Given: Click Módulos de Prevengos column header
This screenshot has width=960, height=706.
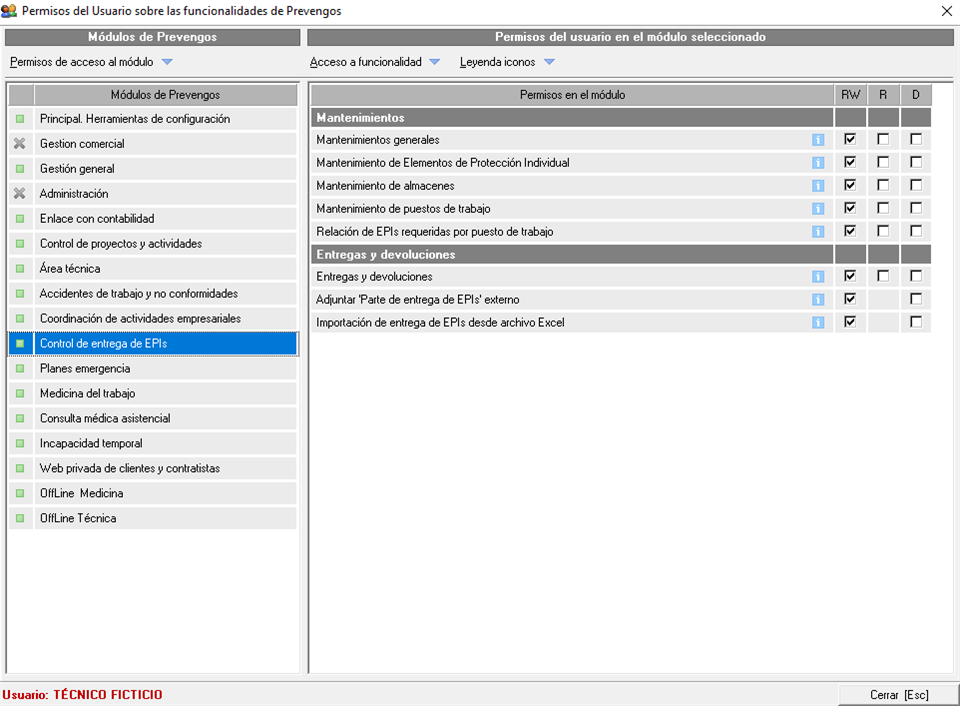Looking at the screenshot, I should point(165,95).
